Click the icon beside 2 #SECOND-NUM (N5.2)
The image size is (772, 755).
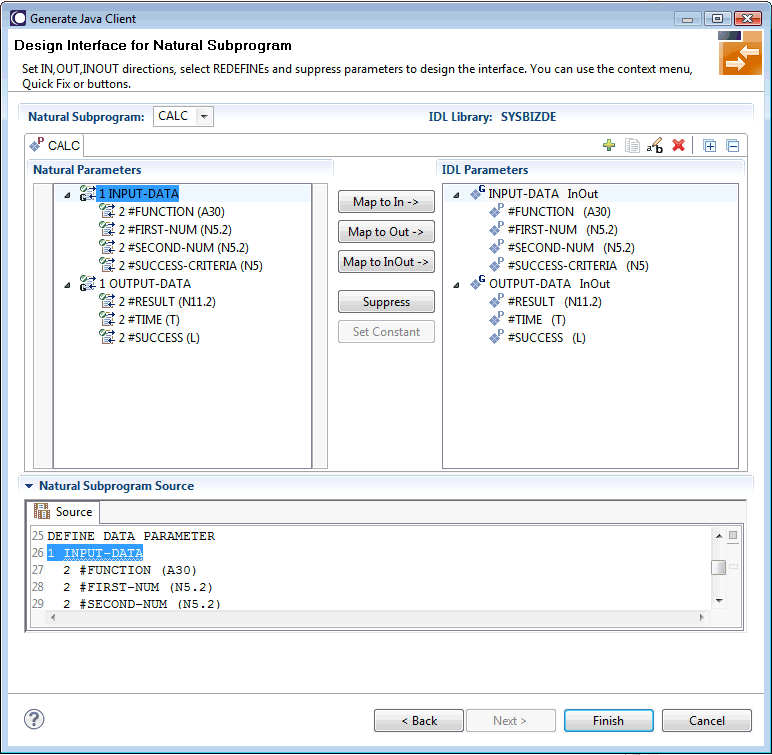[x=107, y=247]
